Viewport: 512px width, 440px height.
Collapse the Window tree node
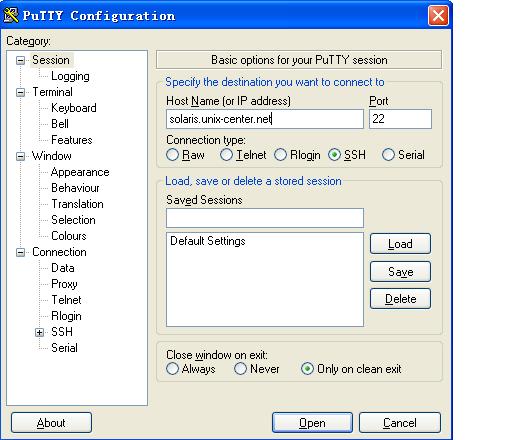click(20, 156)
